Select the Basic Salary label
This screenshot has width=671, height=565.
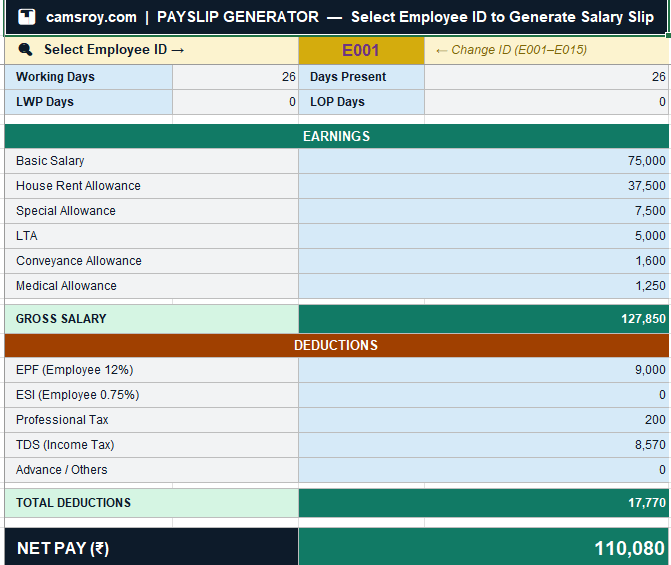pos(151,161)
